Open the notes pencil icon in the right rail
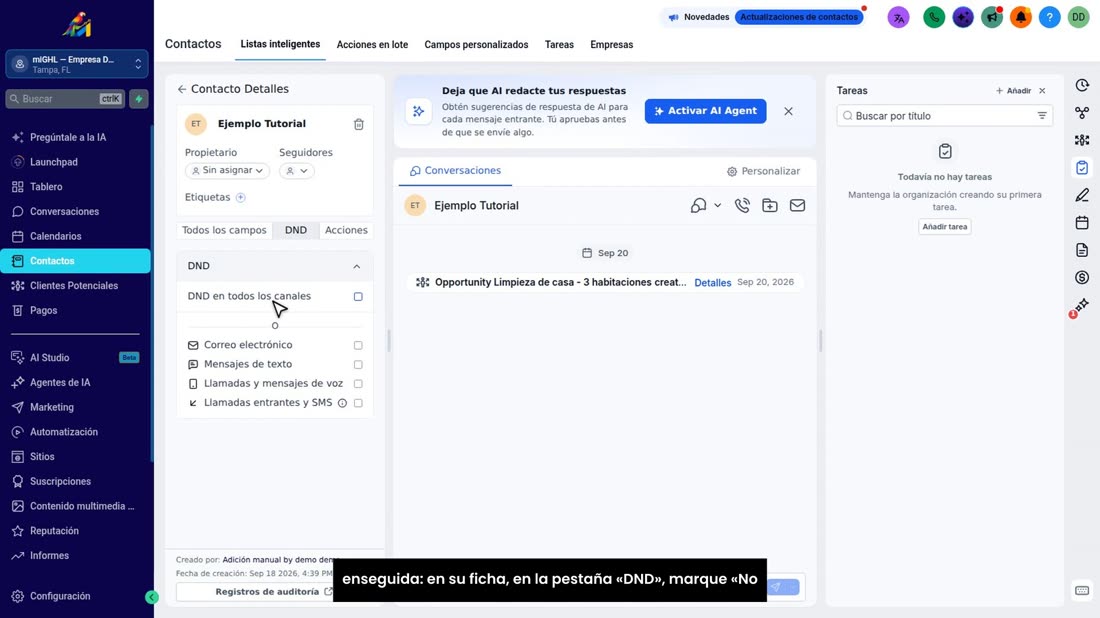The width and height of the screenshot is (1100, 618). coord(1082,195)
